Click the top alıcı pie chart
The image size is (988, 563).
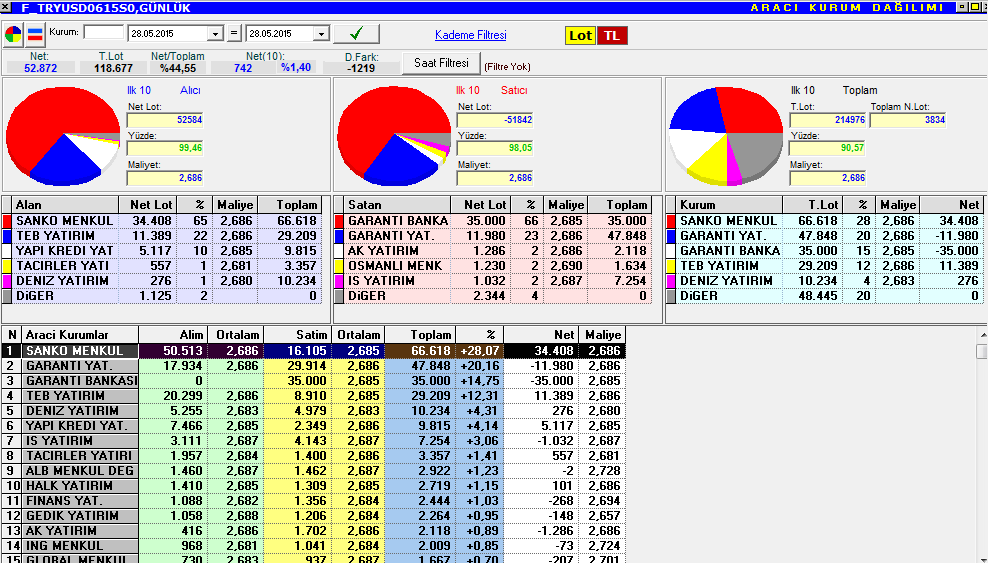(x=63, y=136)
